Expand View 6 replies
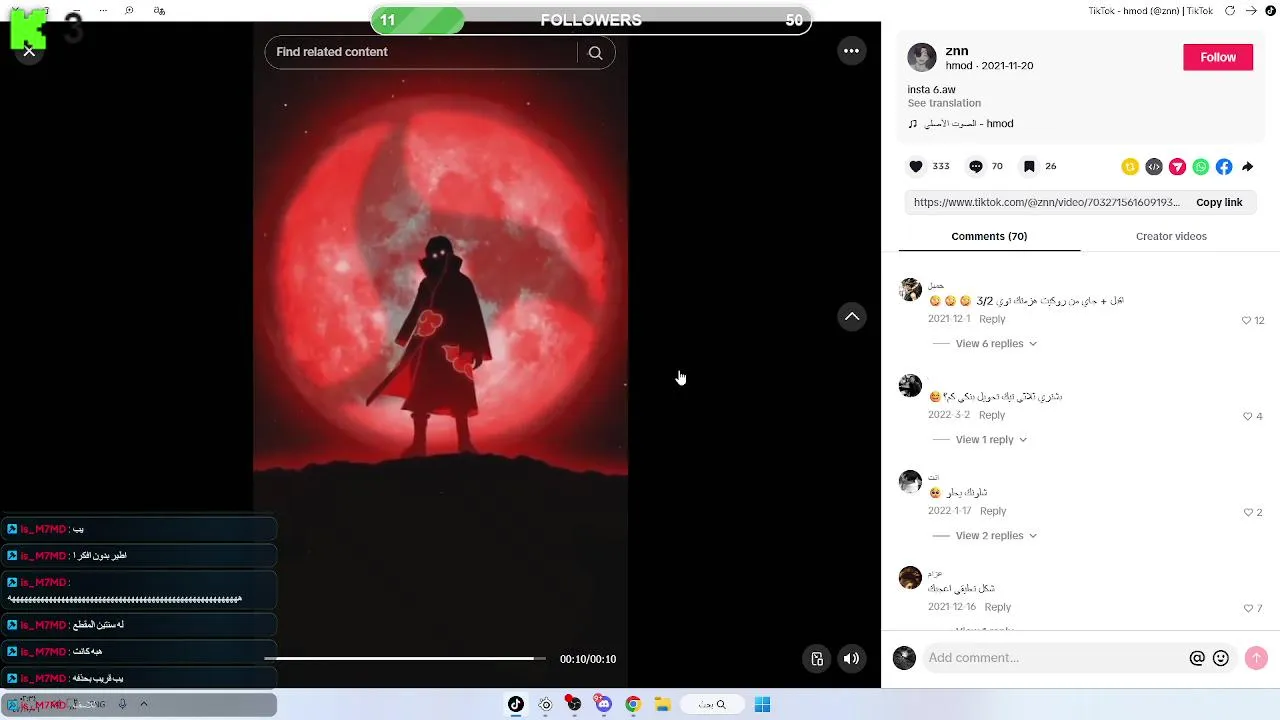 pos(996,344)
